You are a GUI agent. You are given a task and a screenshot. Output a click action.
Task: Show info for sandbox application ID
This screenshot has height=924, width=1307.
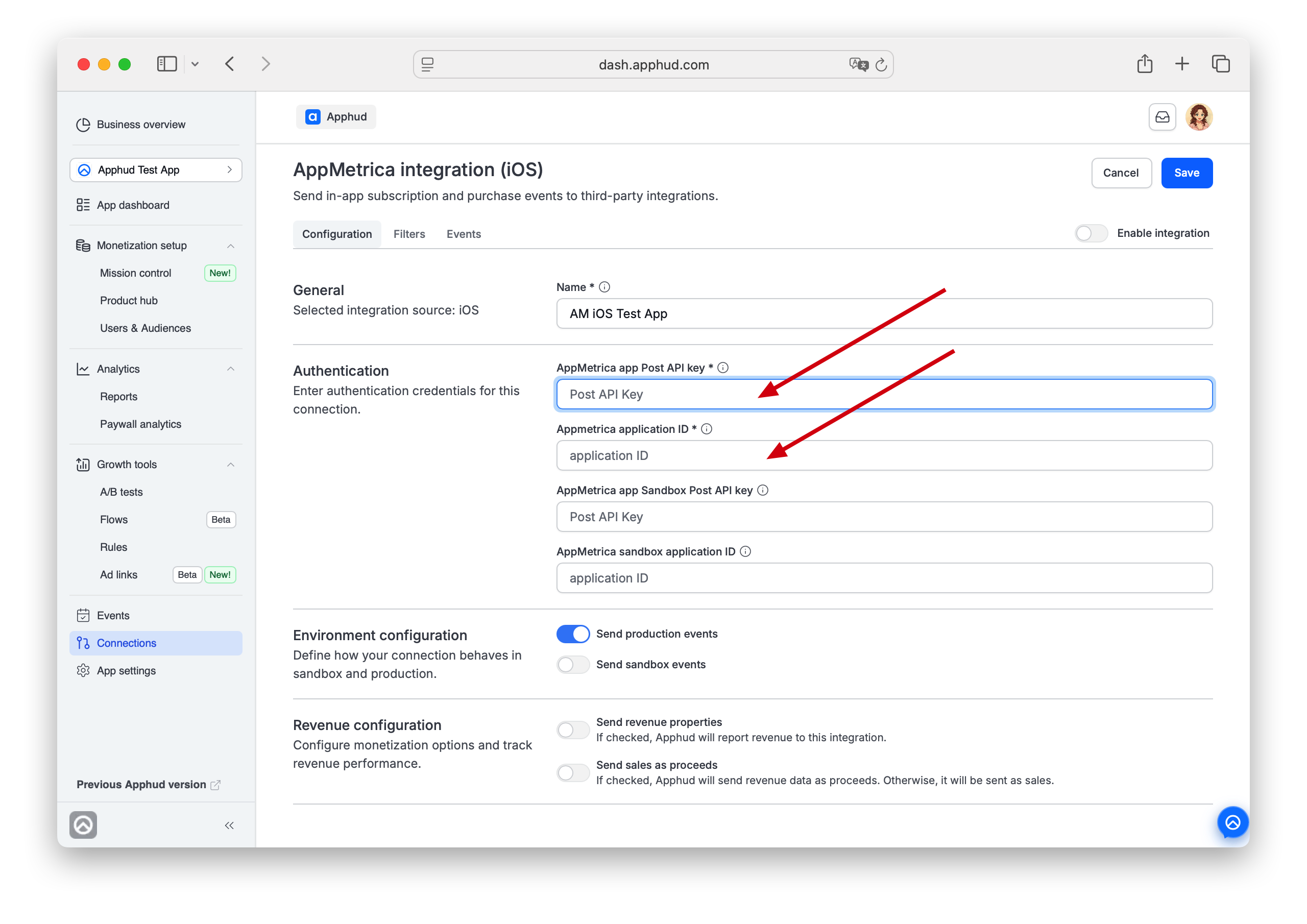click(745, 552)
